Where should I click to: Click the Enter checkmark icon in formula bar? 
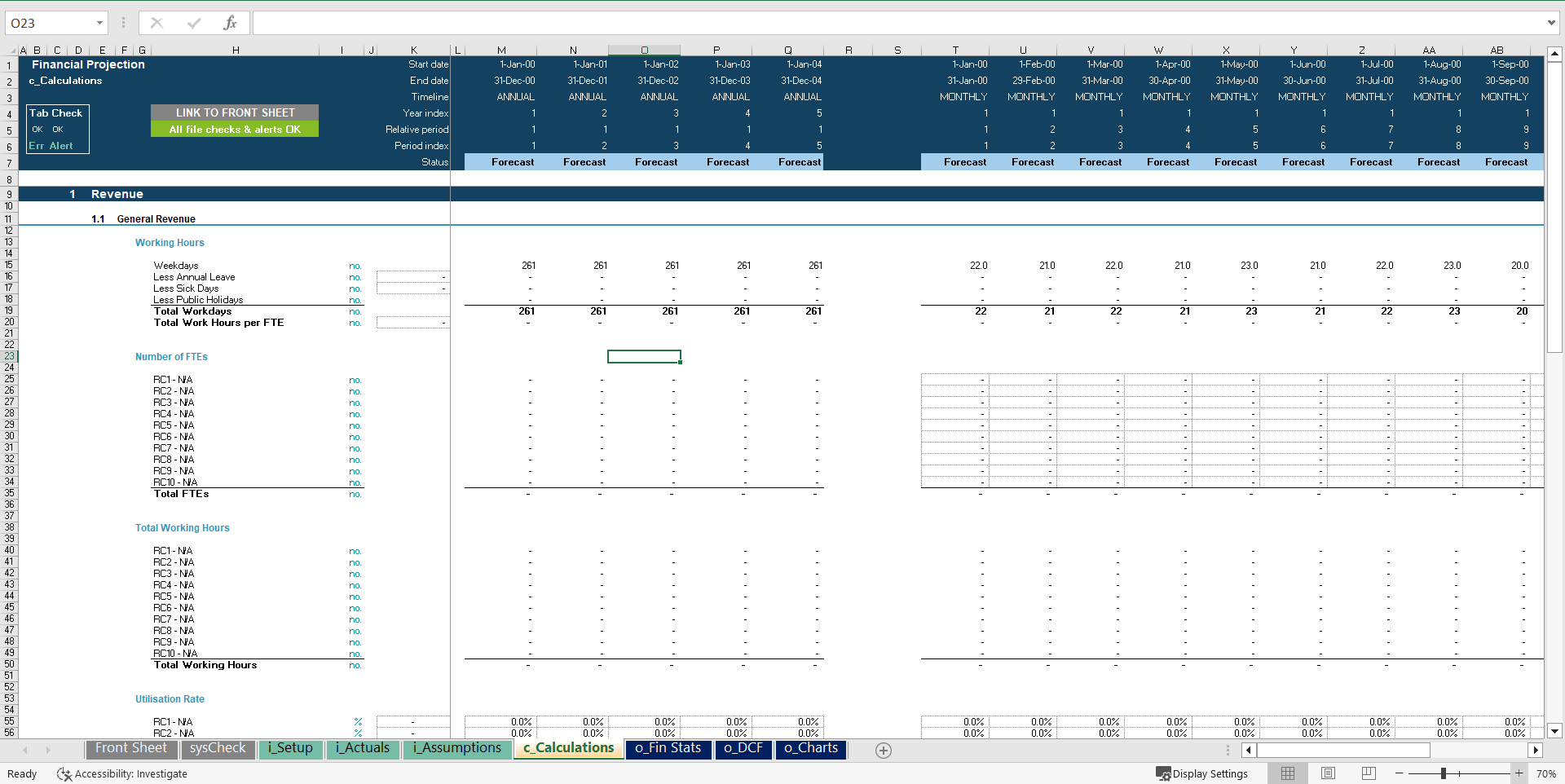coord(193,22)
